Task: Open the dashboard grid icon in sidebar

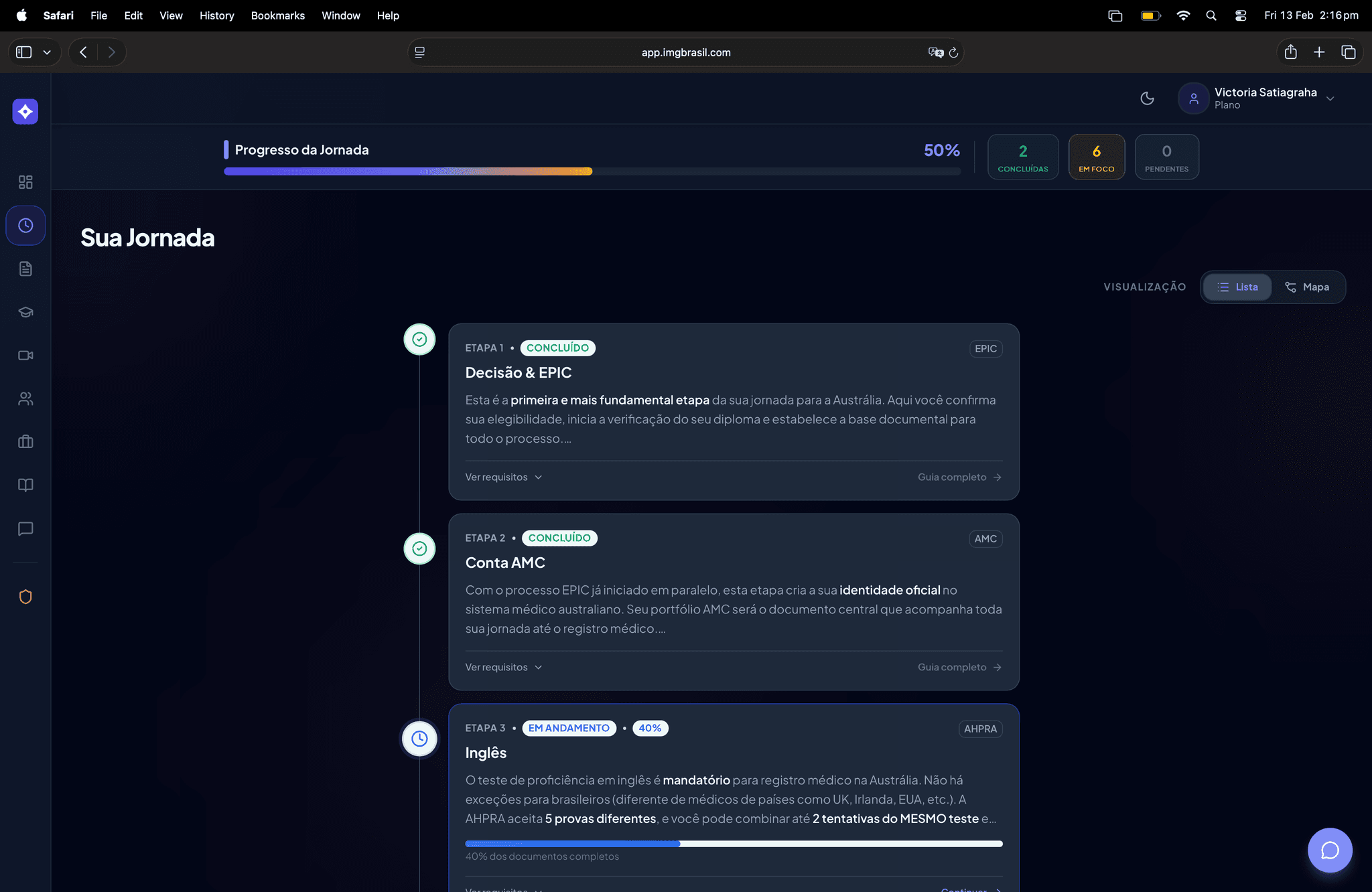Action: tap(25, 181)
